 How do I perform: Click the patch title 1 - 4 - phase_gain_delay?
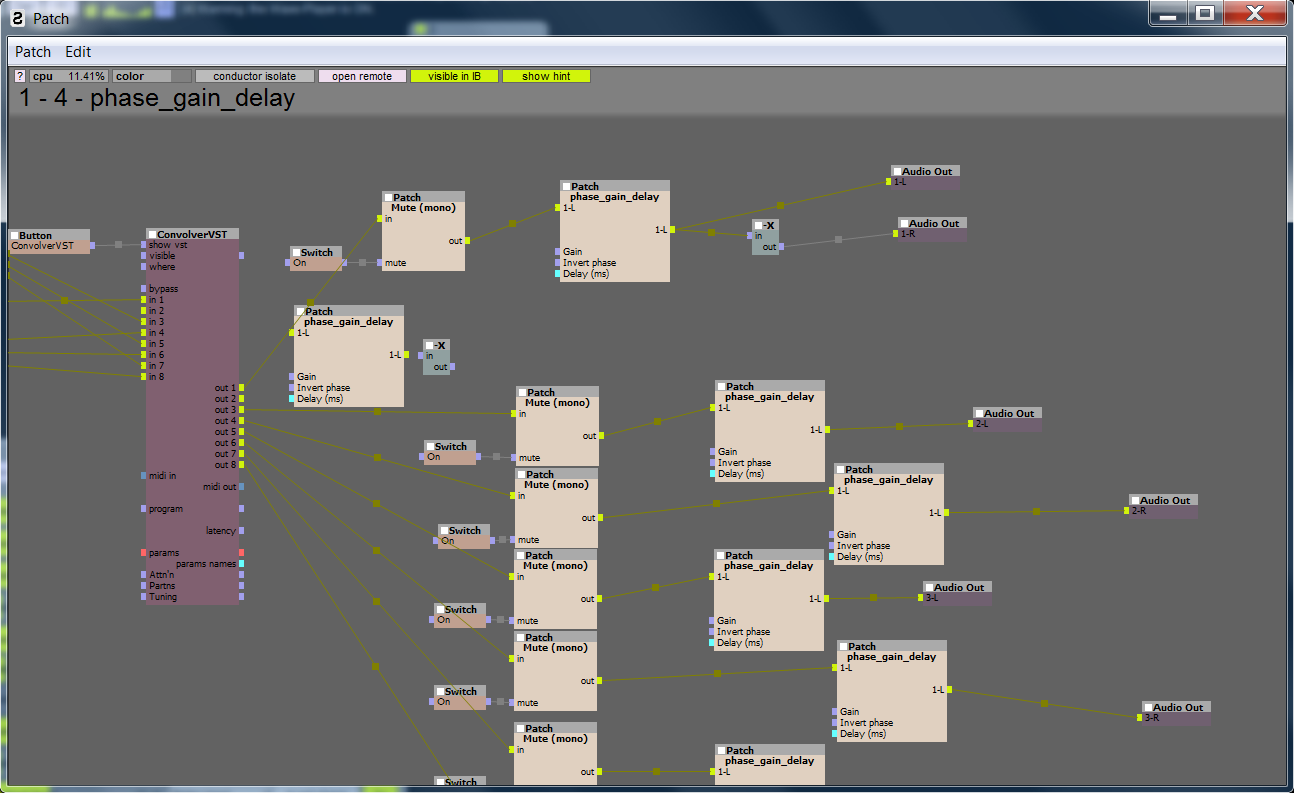click(157, 98)
